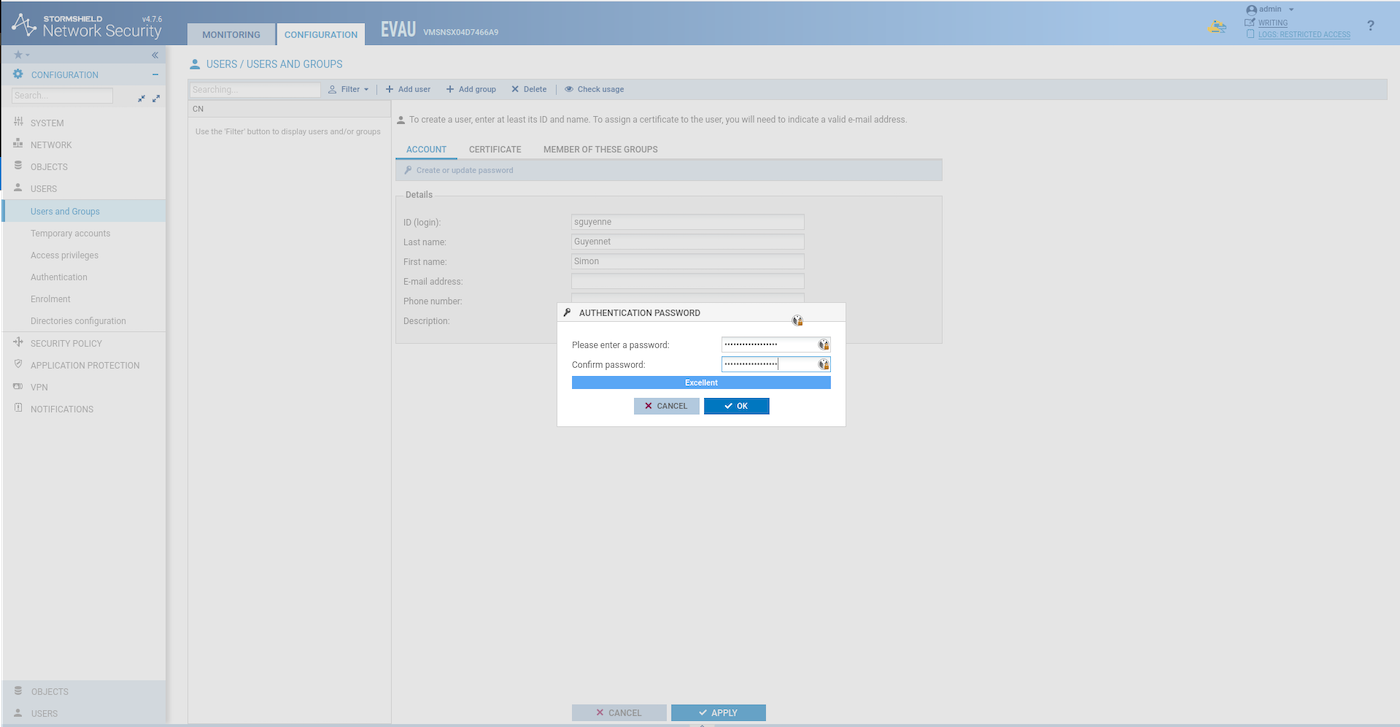Open the Filter dropdown in users toolbar
This screenshot has height=727, width=1400.
pos(349,89)
